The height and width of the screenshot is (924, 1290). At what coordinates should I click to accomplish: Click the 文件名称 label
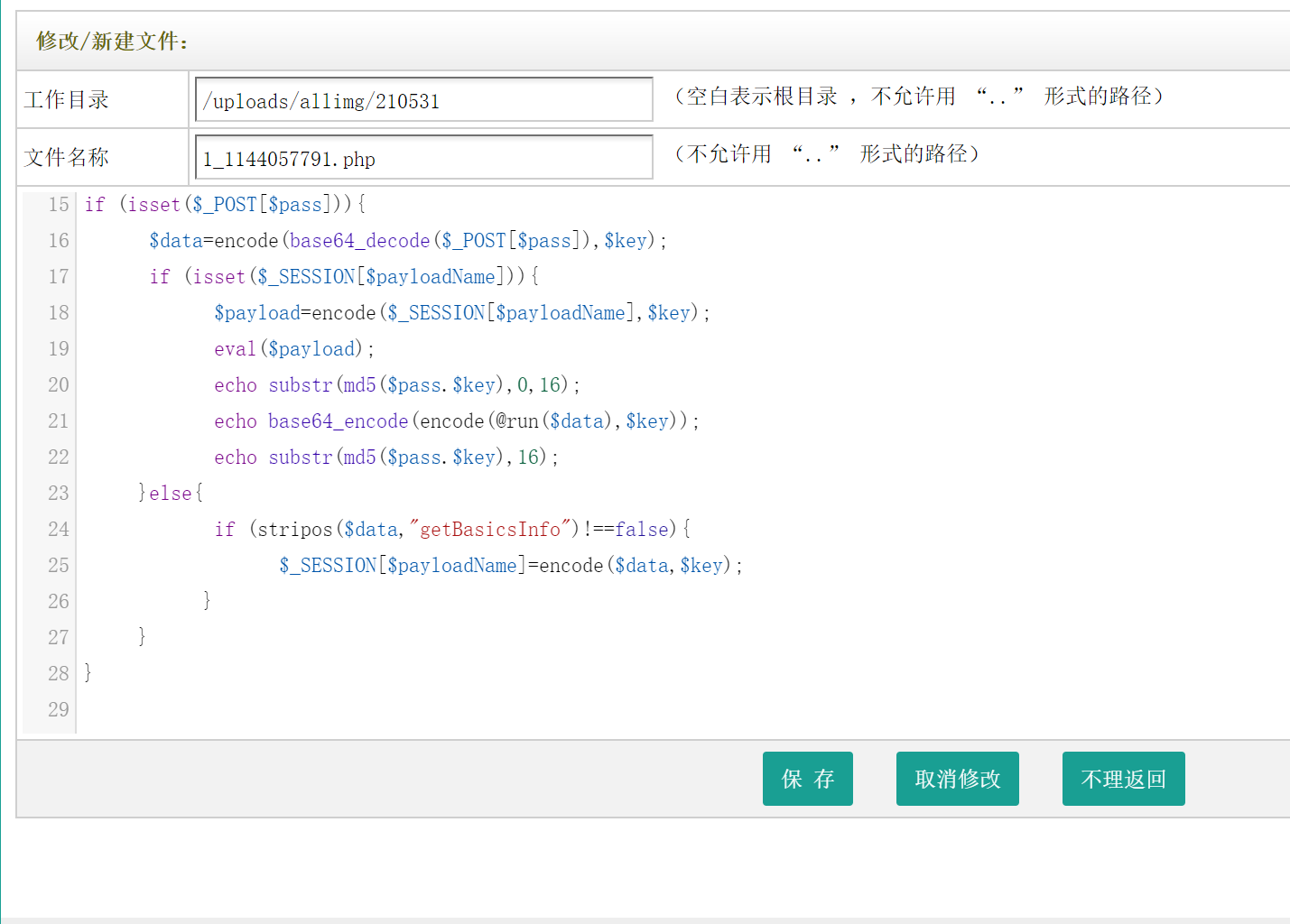(x=67, y=157)
